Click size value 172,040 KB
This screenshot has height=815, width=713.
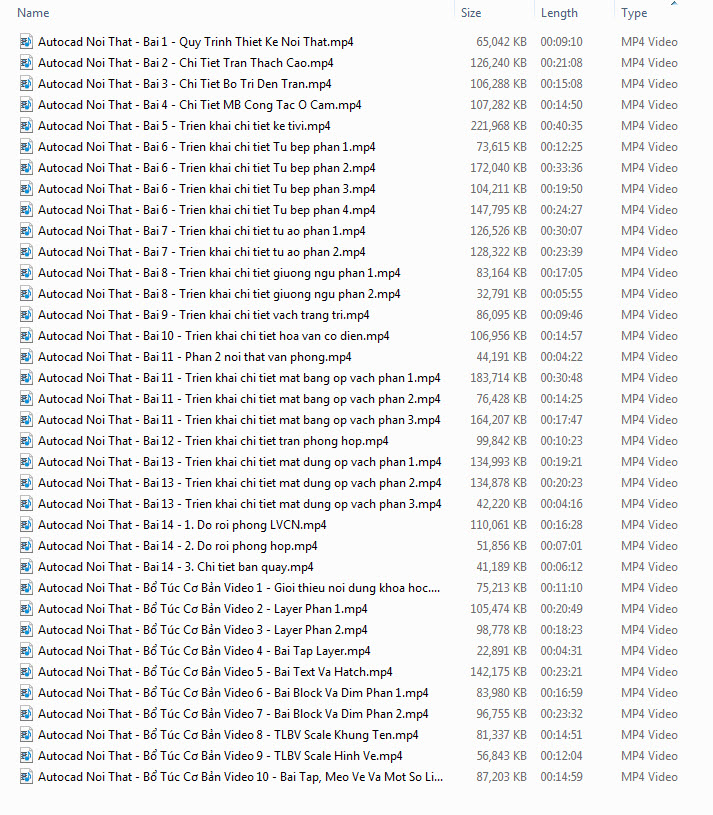(x=498, y=168)
